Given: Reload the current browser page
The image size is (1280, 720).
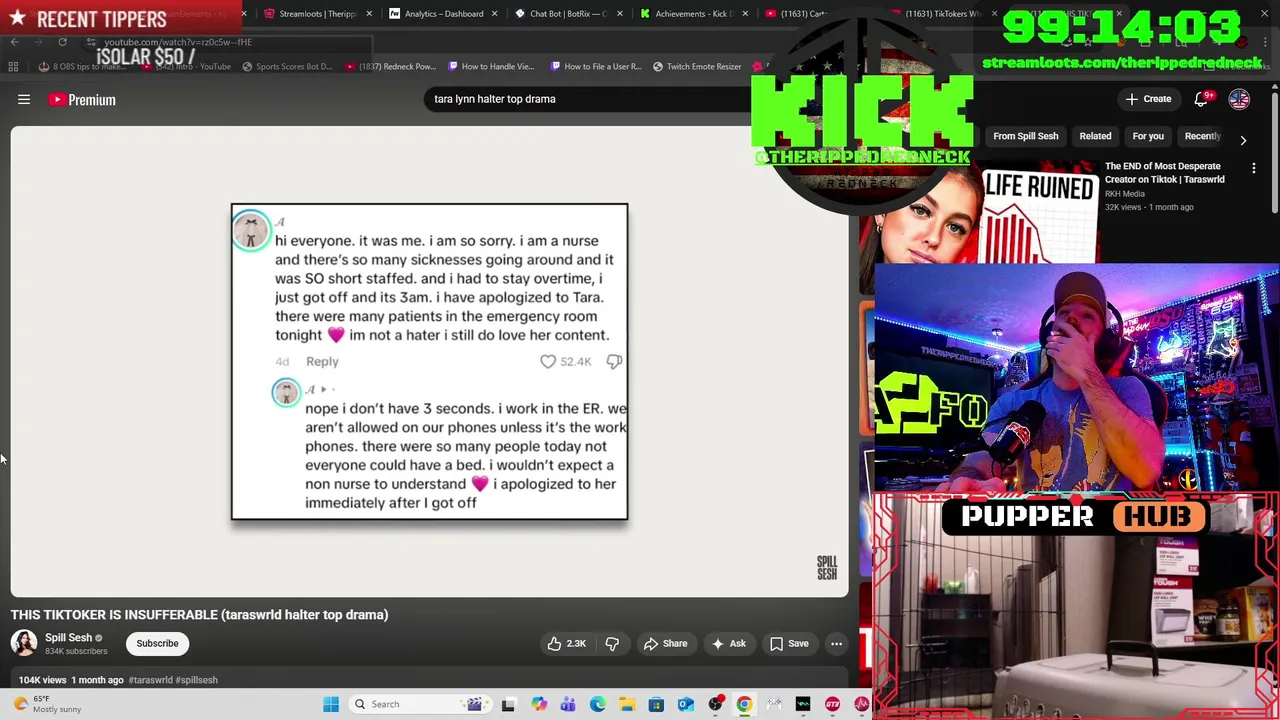Looking at the screenshot, I should point(62,42).
